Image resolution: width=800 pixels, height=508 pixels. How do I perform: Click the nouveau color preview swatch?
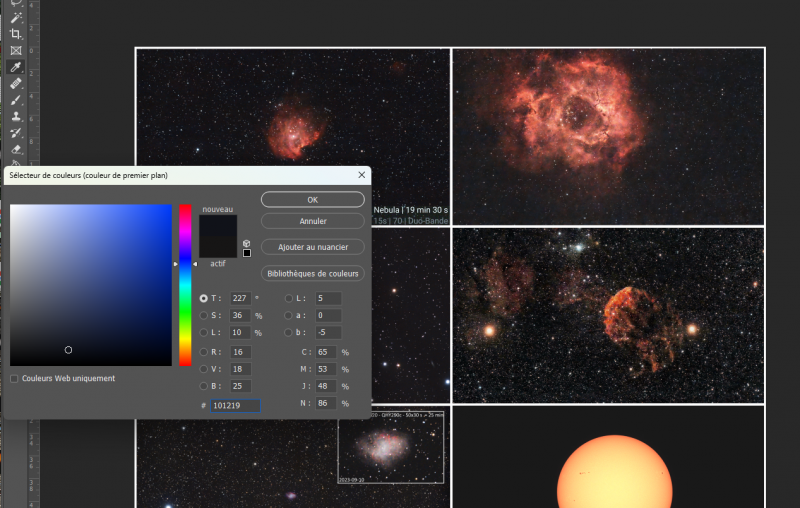coord(218,225)
